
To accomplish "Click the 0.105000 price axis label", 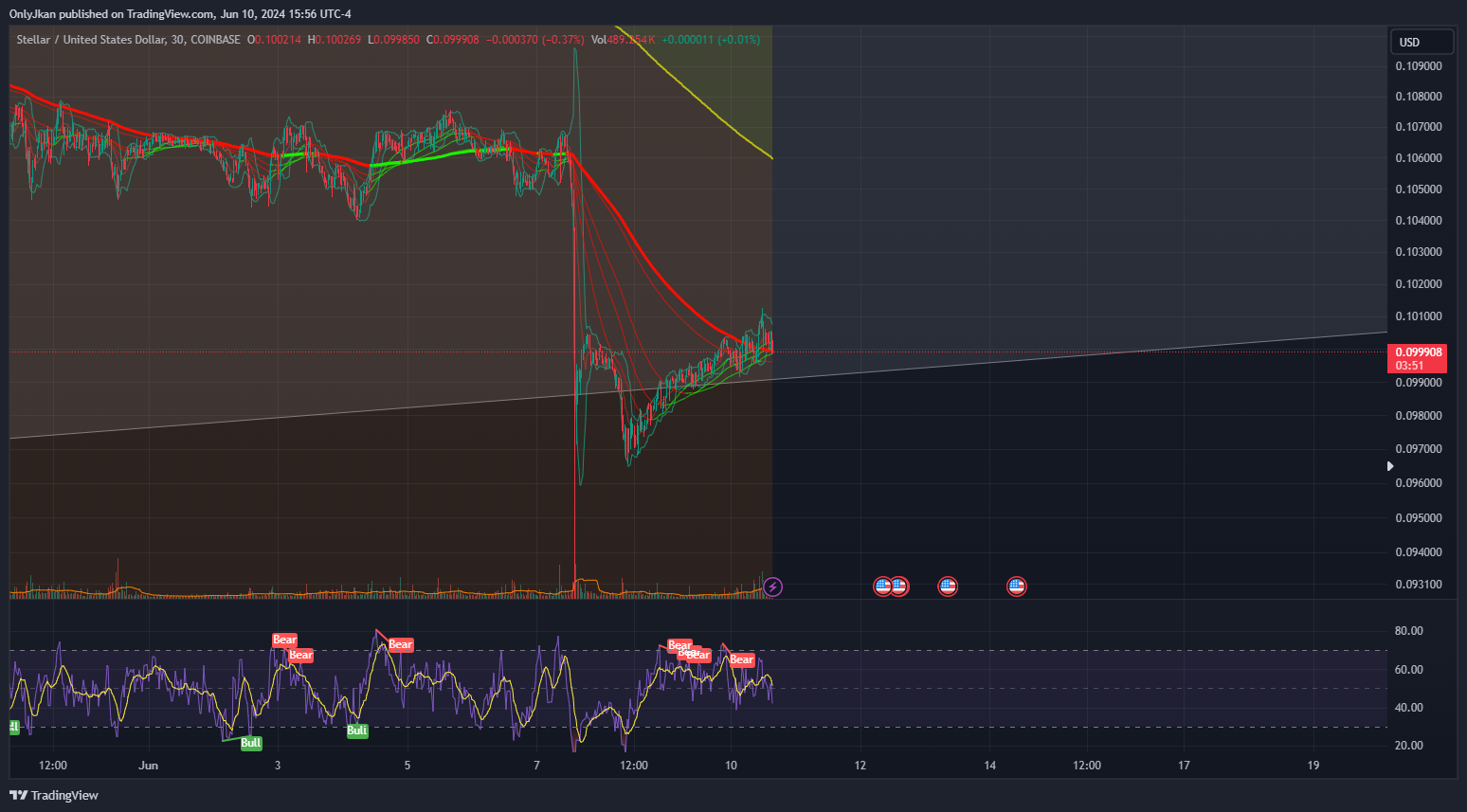I will coord(1419,189).
